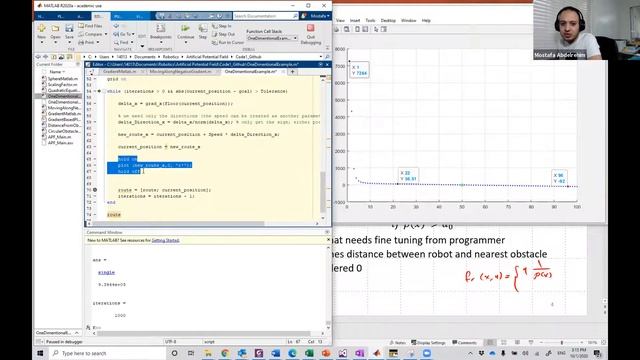Click the Name column header

[x=57, y=72]
